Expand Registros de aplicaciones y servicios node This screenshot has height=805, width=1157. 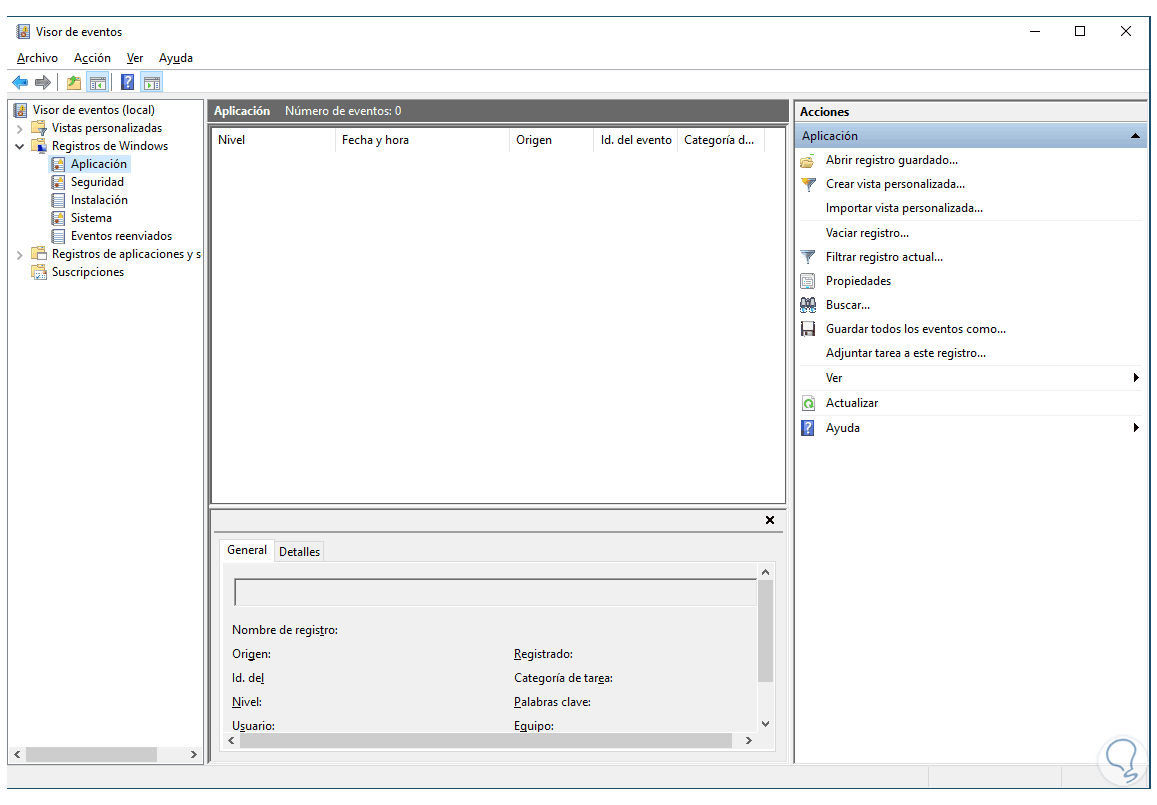[x=20, y=255]
